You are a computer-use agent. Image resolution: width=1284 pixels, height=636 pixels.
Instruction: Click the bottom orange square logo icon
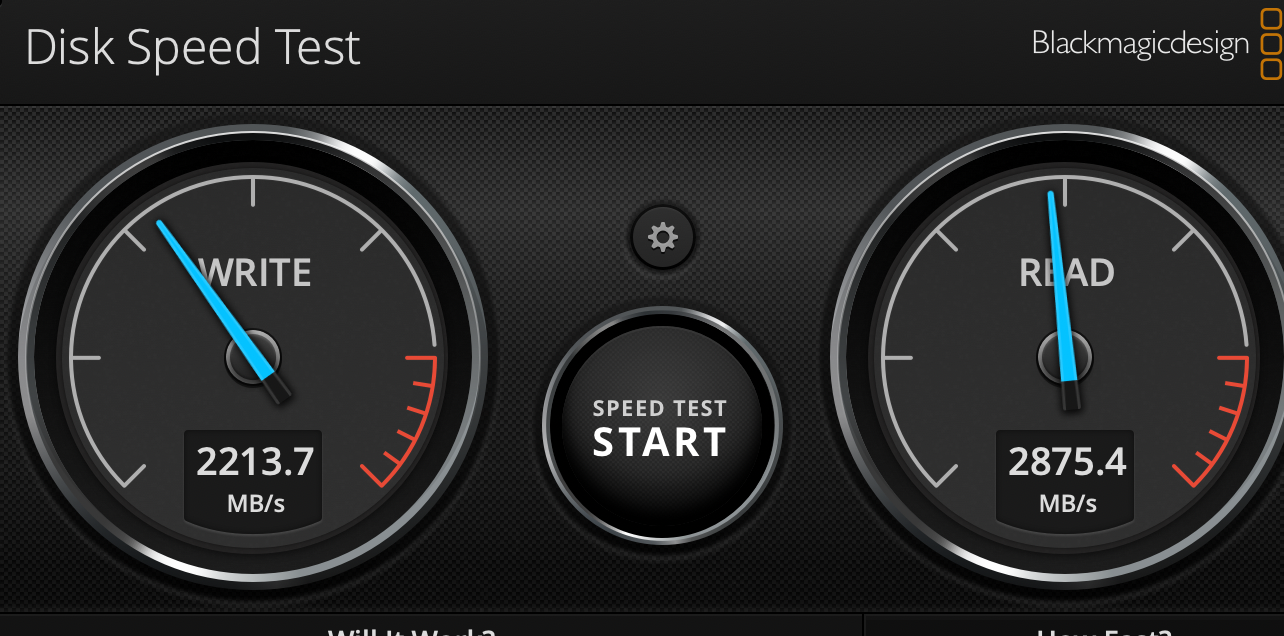pyautogui.click(x=1271, y=69)
